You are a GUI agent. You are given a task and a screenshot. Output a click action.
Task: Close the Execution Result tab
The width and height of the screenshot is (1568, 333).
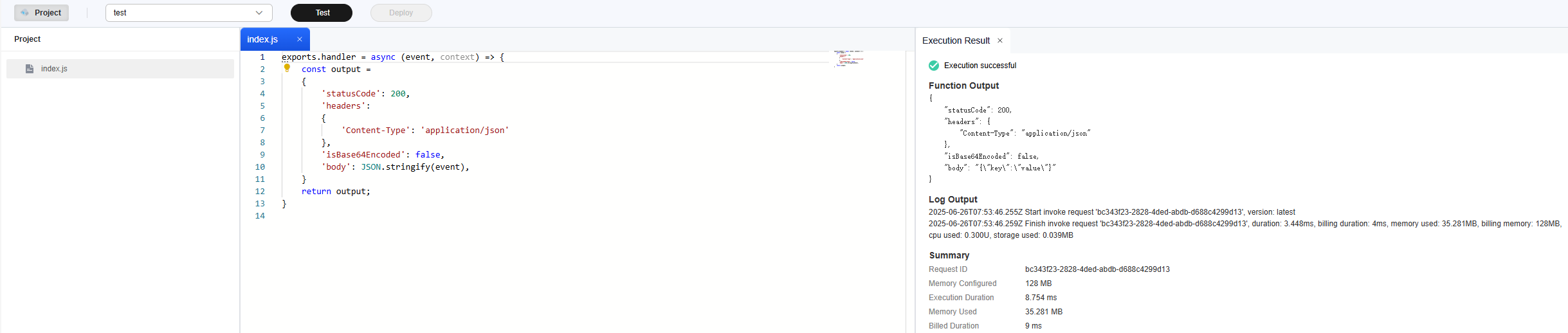point(1000,40)
